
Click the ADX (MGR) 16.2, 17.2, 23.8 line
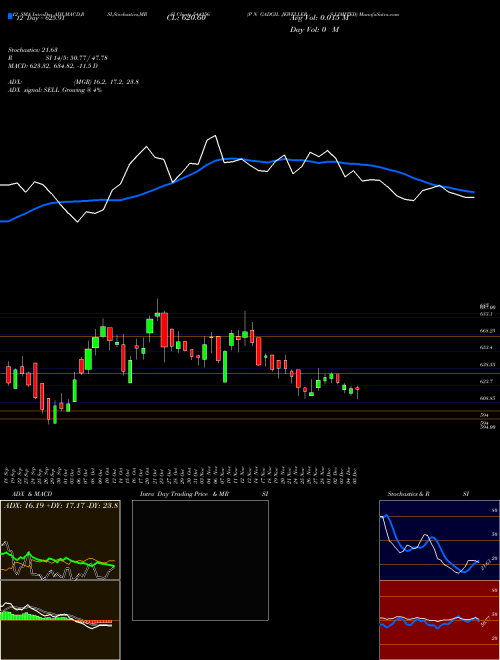coord(73,82)
